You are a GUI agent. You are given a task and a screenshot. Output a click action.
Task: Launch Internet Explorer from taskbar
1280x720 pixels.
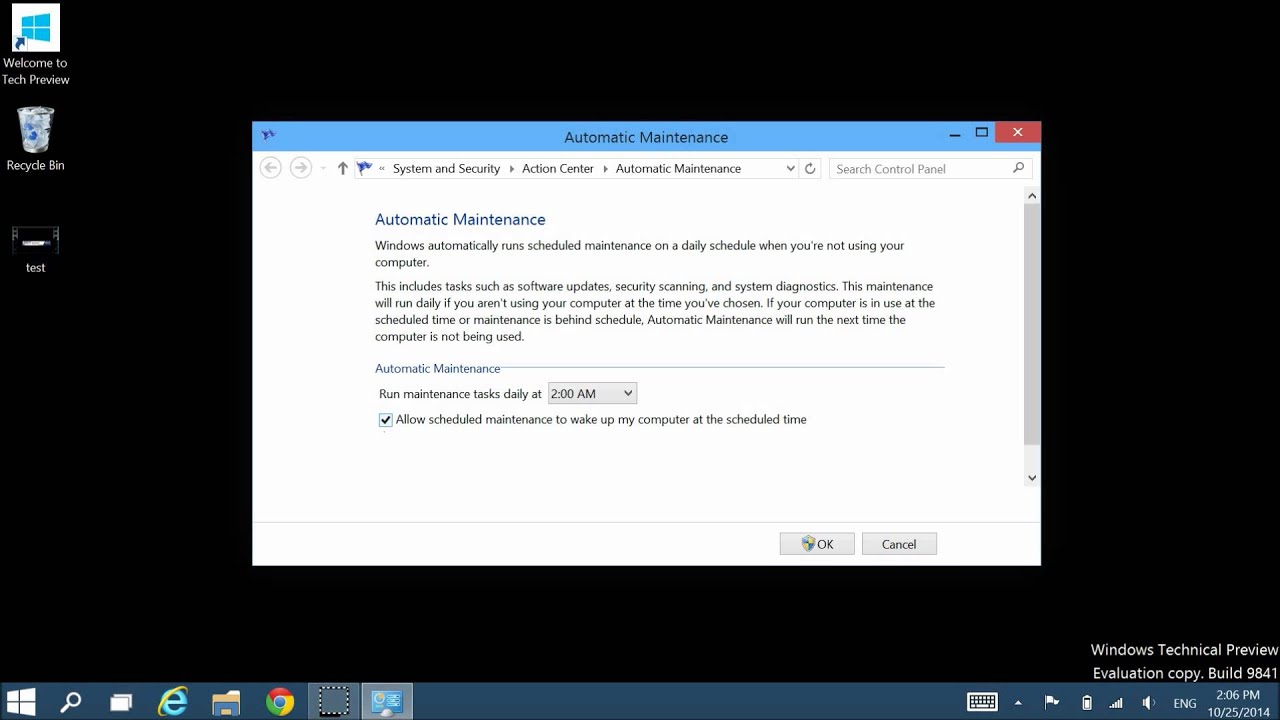coord(173,702)
